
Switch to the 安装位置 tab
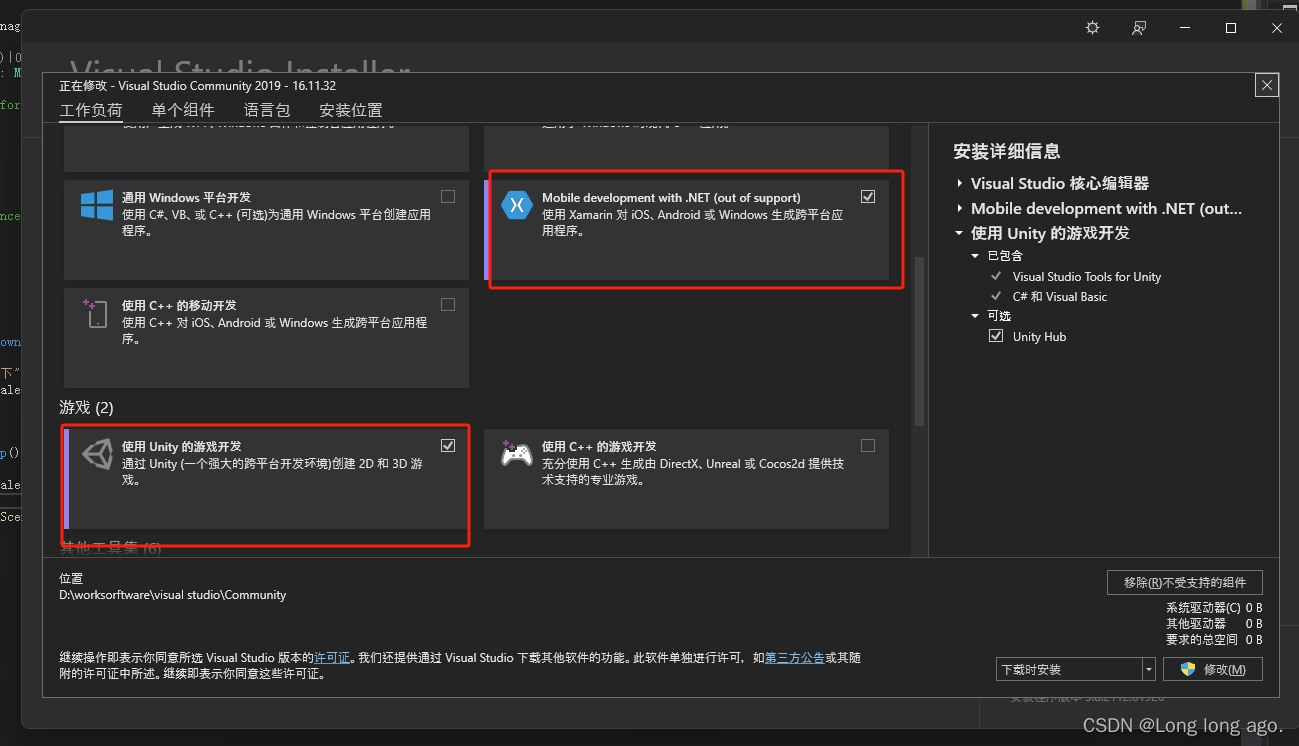[351, 110]
